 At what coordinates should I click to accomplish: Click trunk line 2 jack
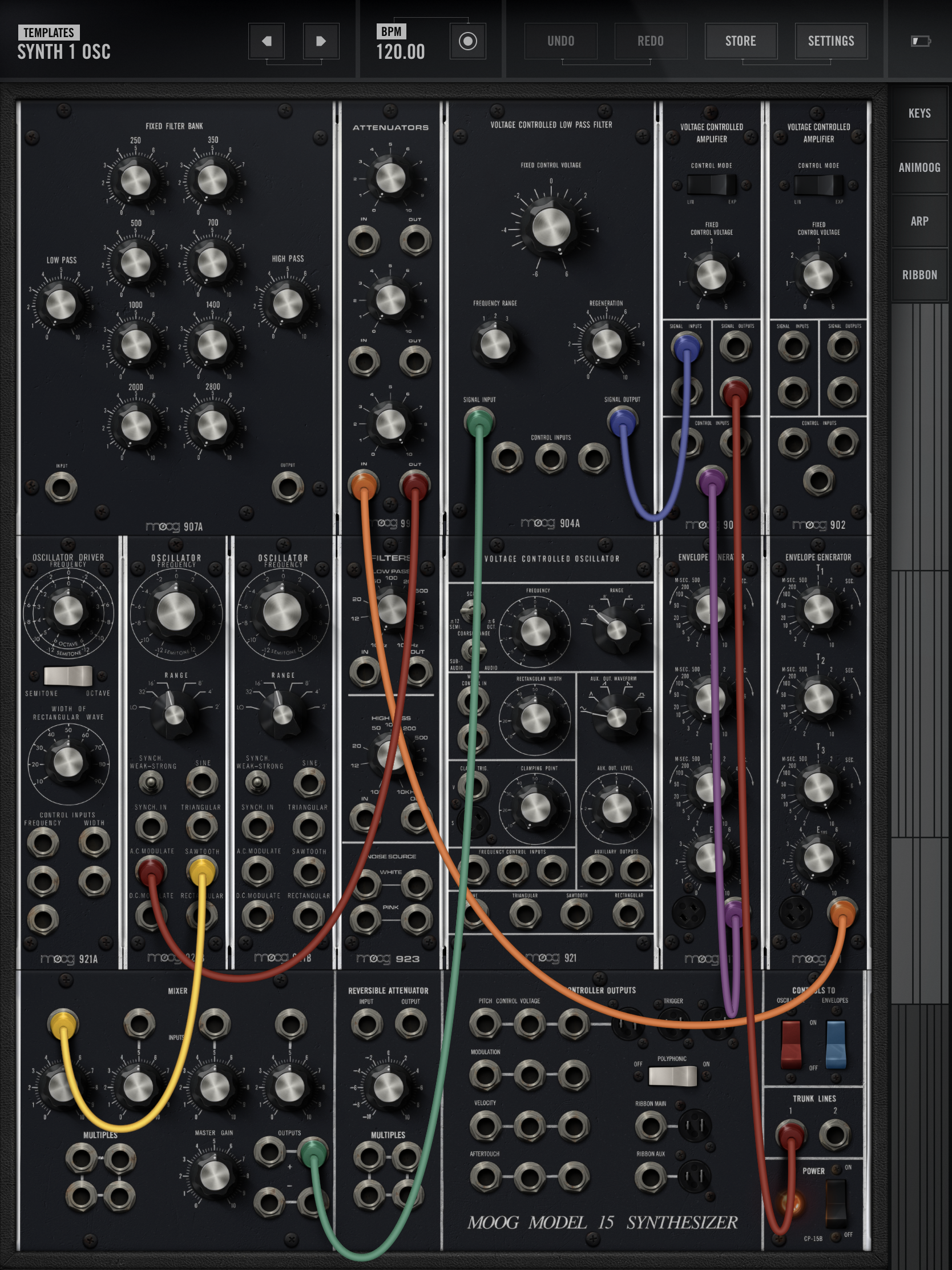tap(834, 1134)
